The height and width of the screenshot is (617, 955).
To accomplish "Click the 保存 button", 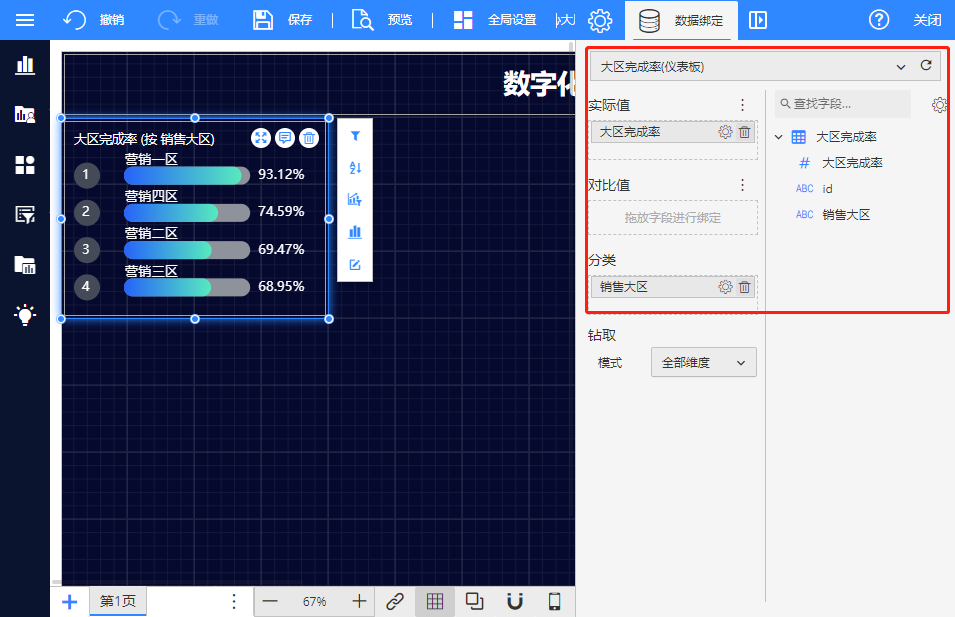I will coord(283,20).
